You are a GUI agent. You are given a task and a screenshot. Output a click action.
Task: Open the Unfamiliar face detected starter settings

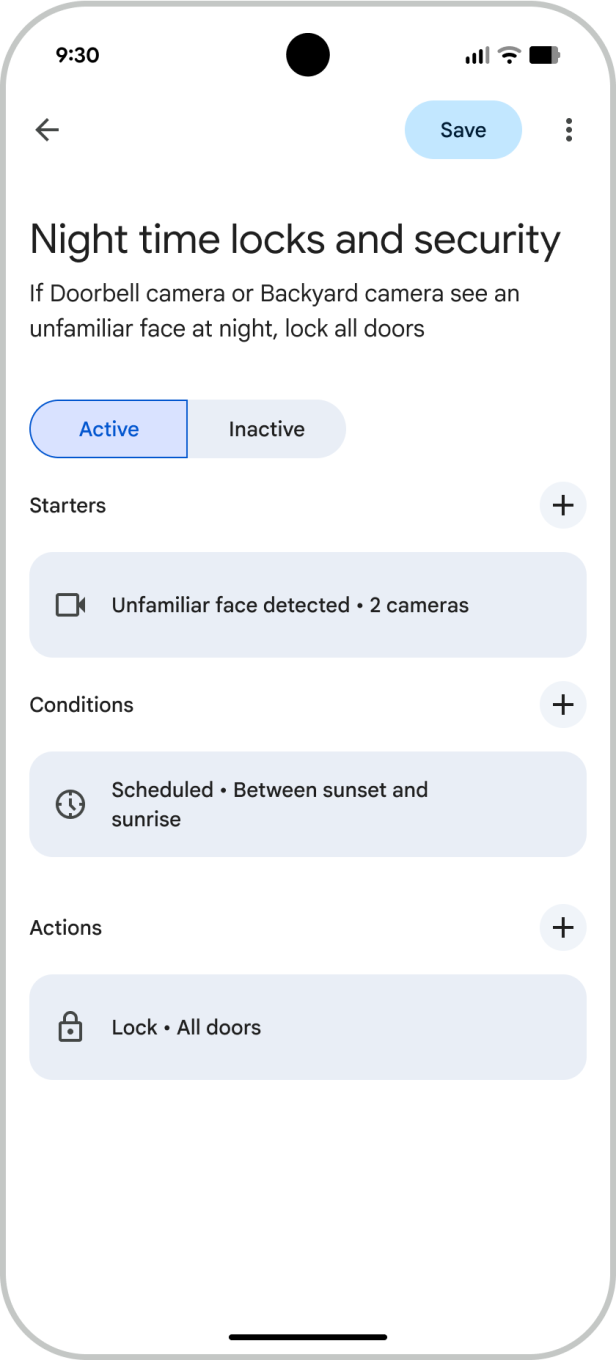(x=308, y=605)
